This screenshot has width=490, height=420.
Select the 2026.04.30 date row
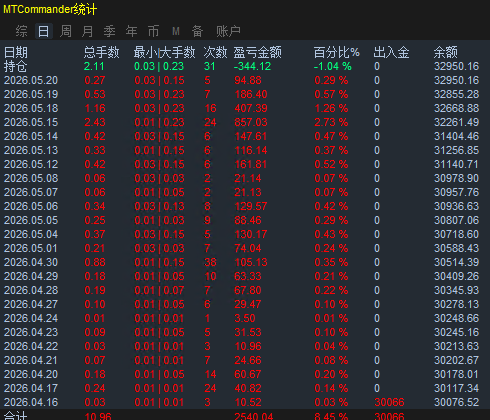(x=245, y=262)
